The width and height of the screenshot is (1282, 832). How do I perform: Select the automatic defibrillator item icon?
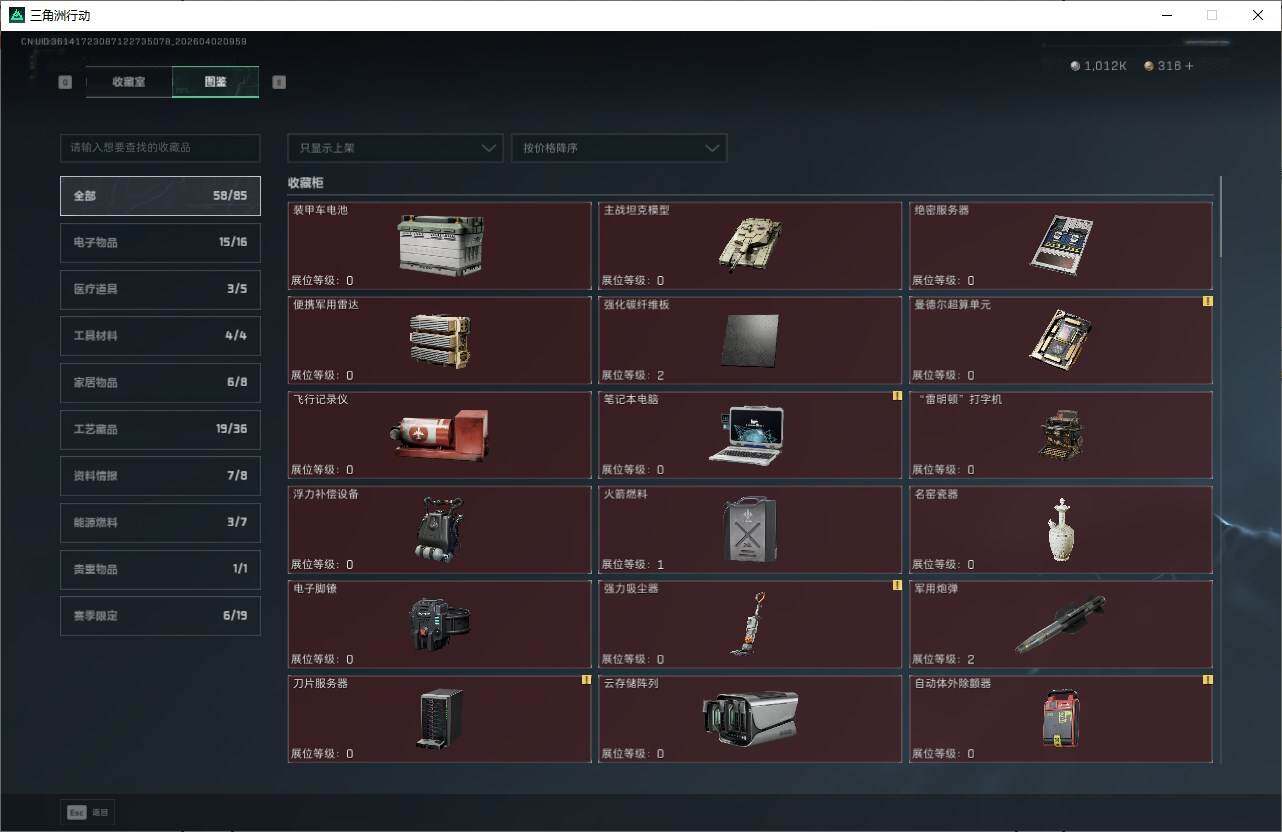point(1060,717)
